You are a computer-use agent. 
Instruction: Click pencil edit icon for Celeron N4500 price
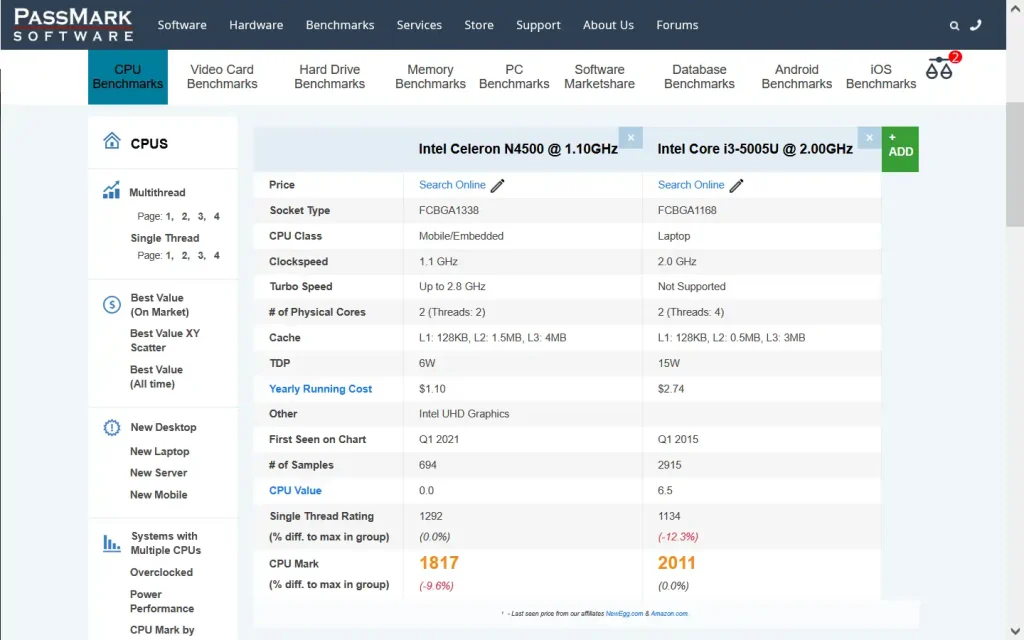pyautogui.click(x=497, y=185)
